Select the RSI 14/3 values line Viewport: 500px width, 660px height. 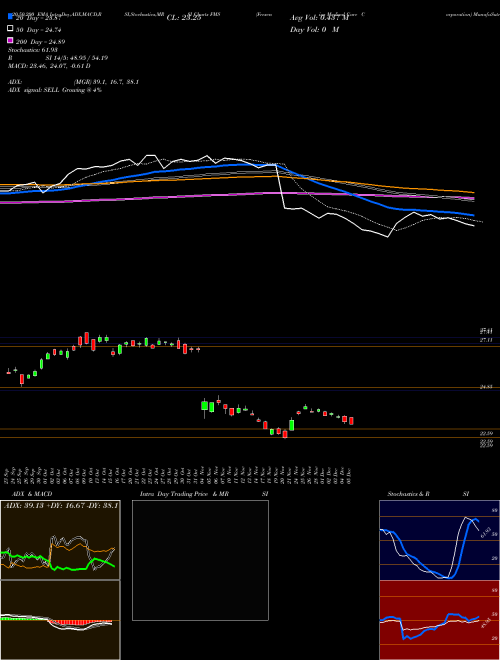58,58
